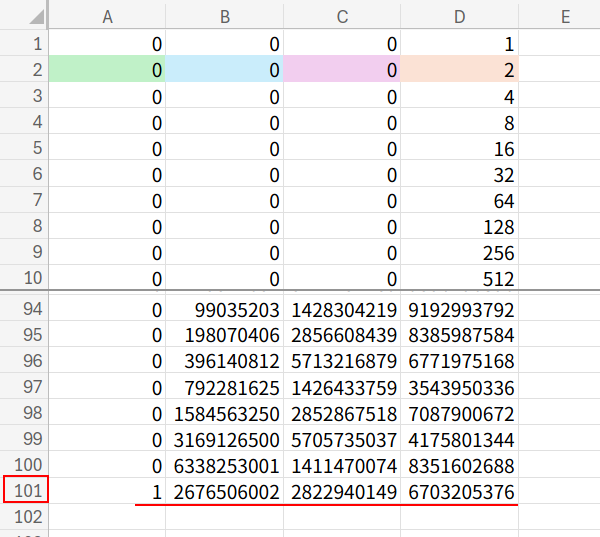Select row 94 header
This screenshot has width=600, height=537.
[24, 310]
